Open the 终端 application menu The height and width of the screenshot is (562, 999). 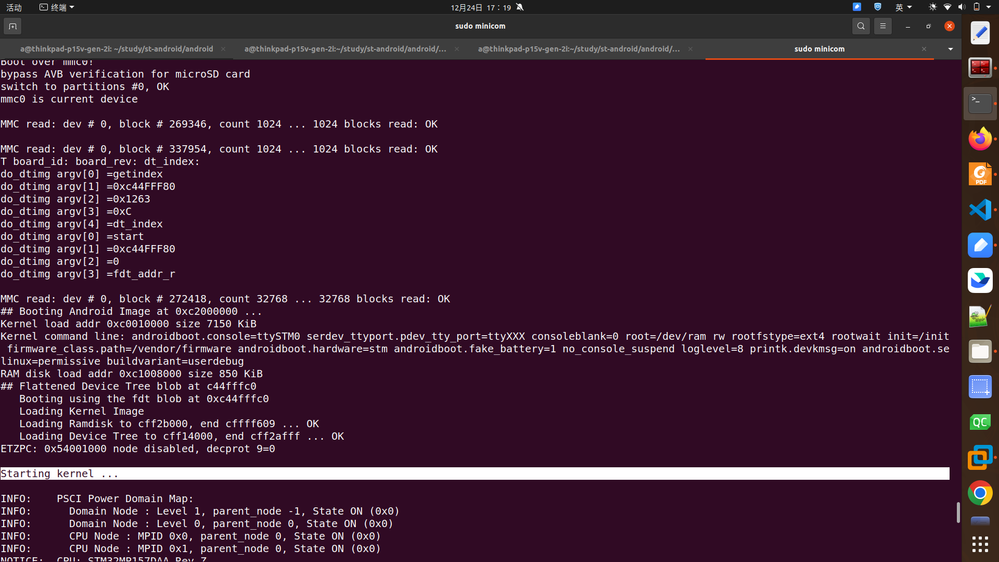57,7
